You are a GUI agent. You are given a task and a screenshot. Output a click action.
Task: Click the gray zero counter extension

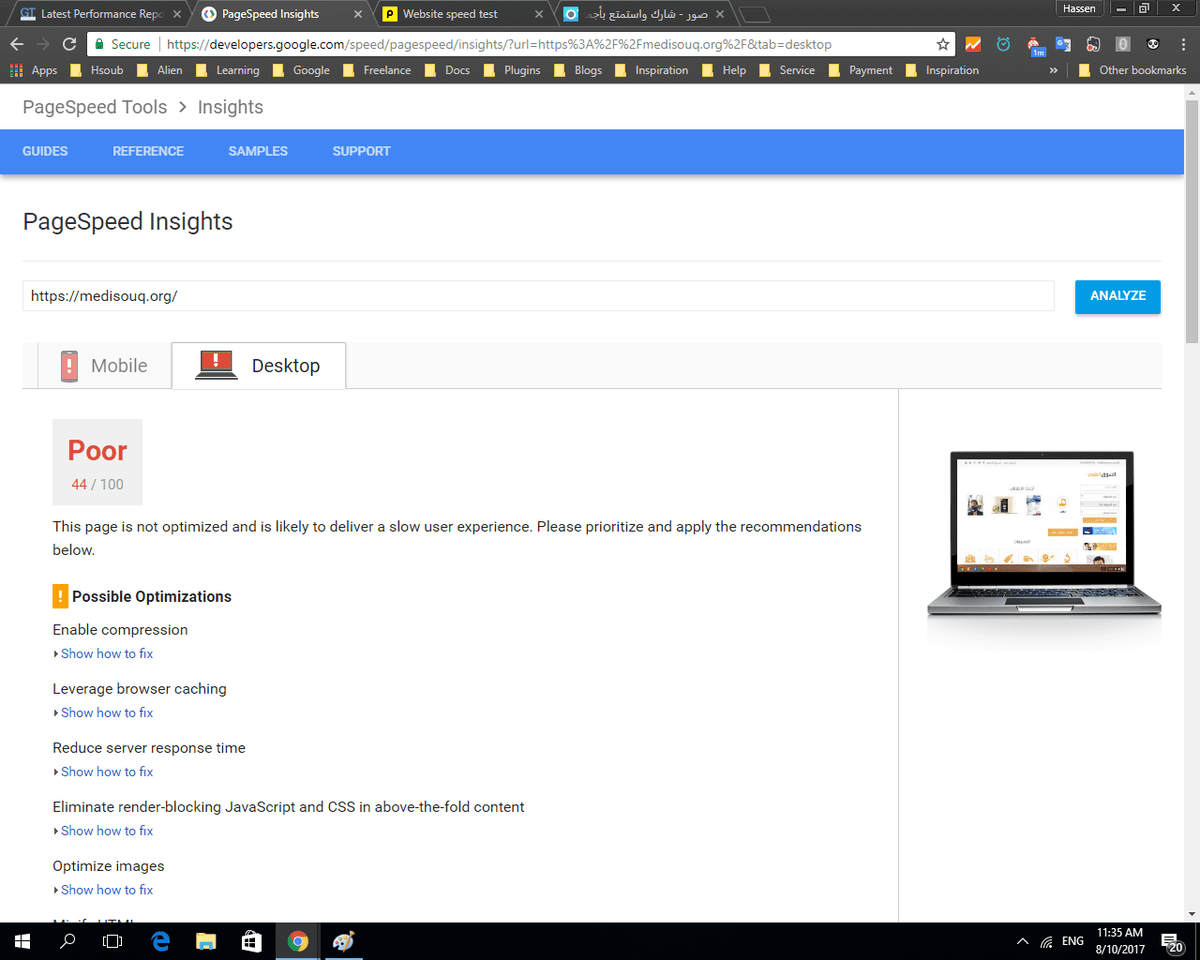[x=1123, y=44]
